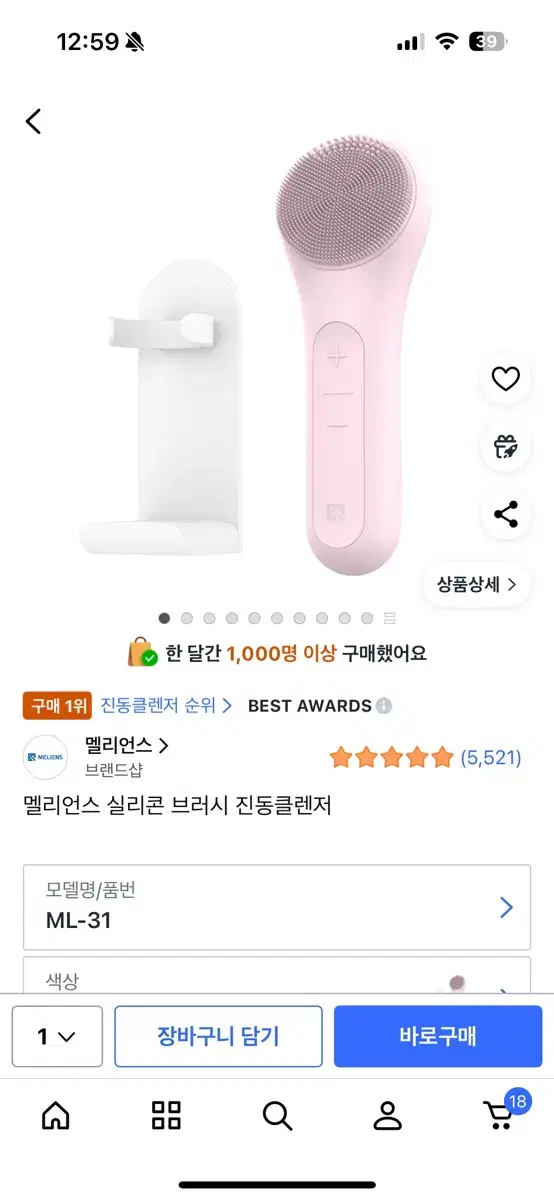Open the my page profile icon
The height and width of the screenshot is (1200, 554).
coord(387,1115)
